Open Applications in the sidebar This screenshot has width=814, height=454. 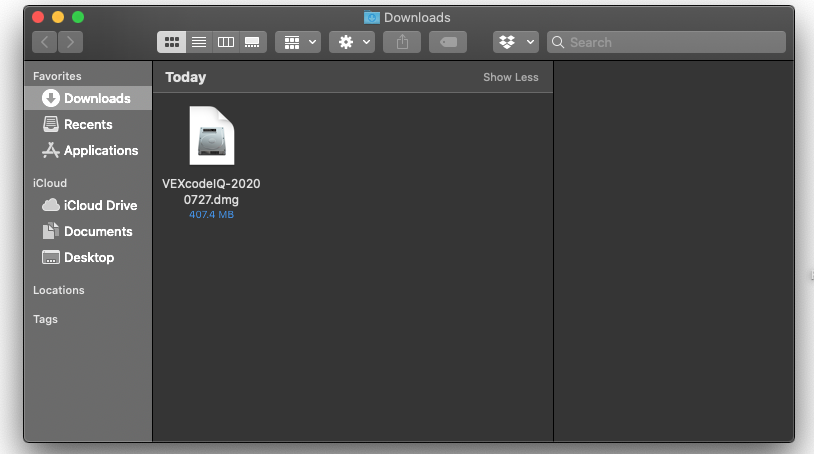click(x=88, y=150)
